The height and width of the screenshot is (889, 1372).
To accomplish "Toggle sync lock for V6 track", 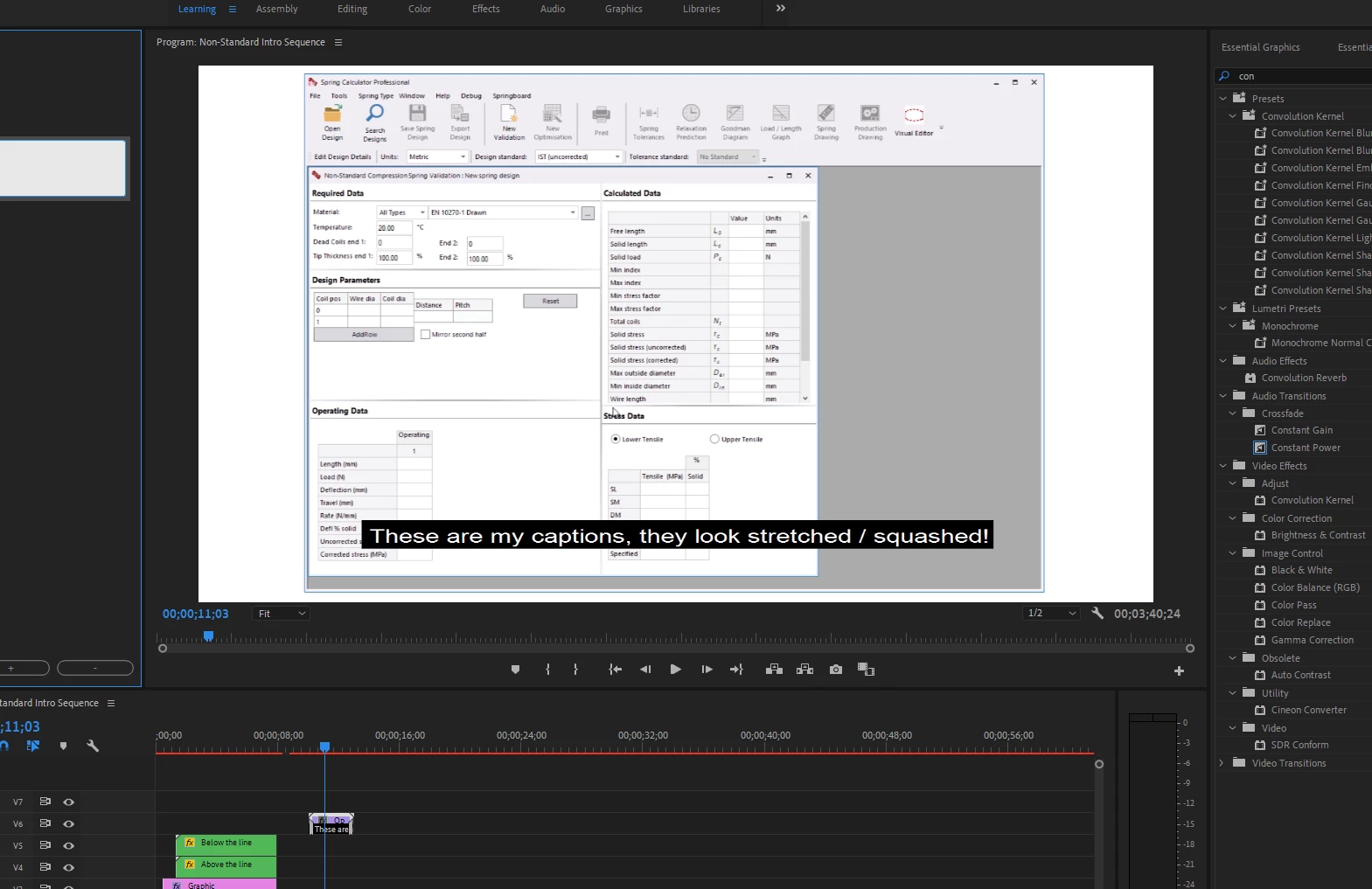I will [45, 823].
